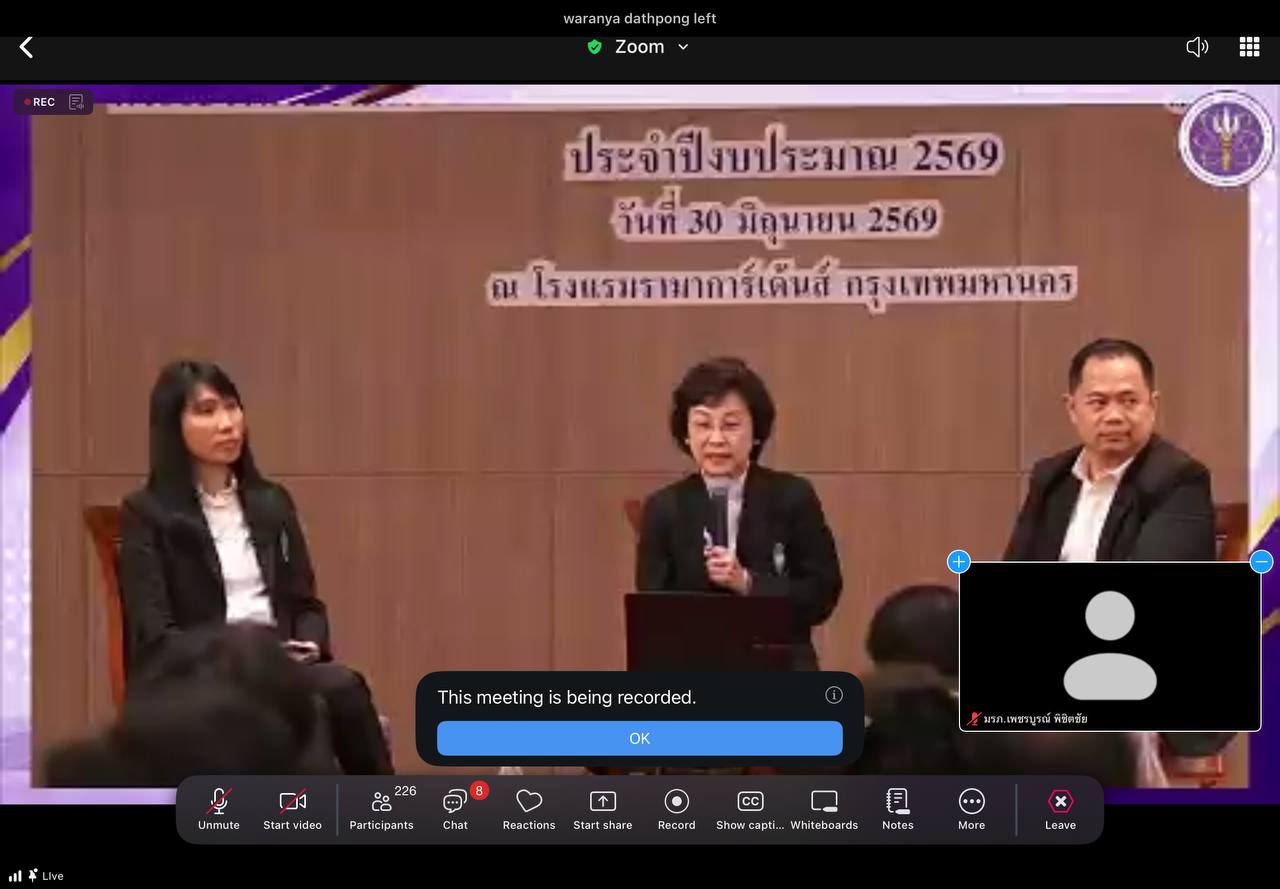Image resolution: width=1280 pixels, height=889 pixels.
Task: Switch to the gallery view grid icon
Action: (1249, 47)
